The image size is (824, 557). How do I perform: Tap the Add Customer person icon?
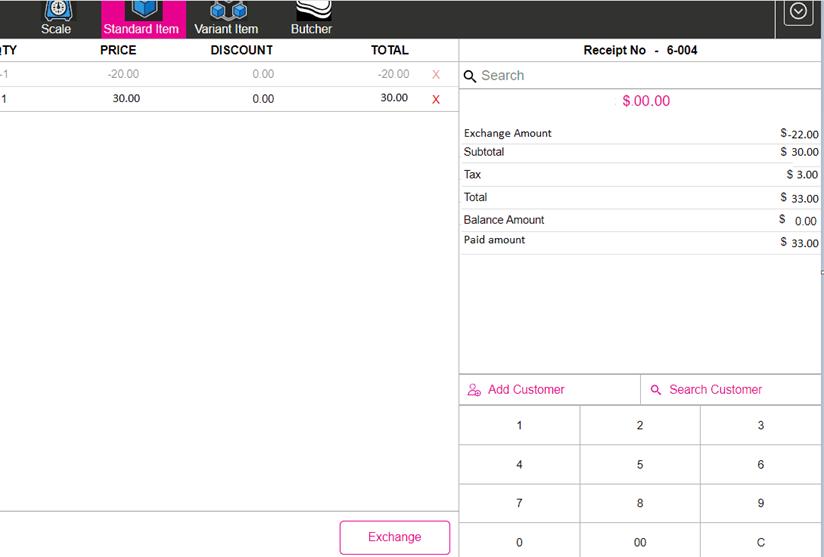474,390
